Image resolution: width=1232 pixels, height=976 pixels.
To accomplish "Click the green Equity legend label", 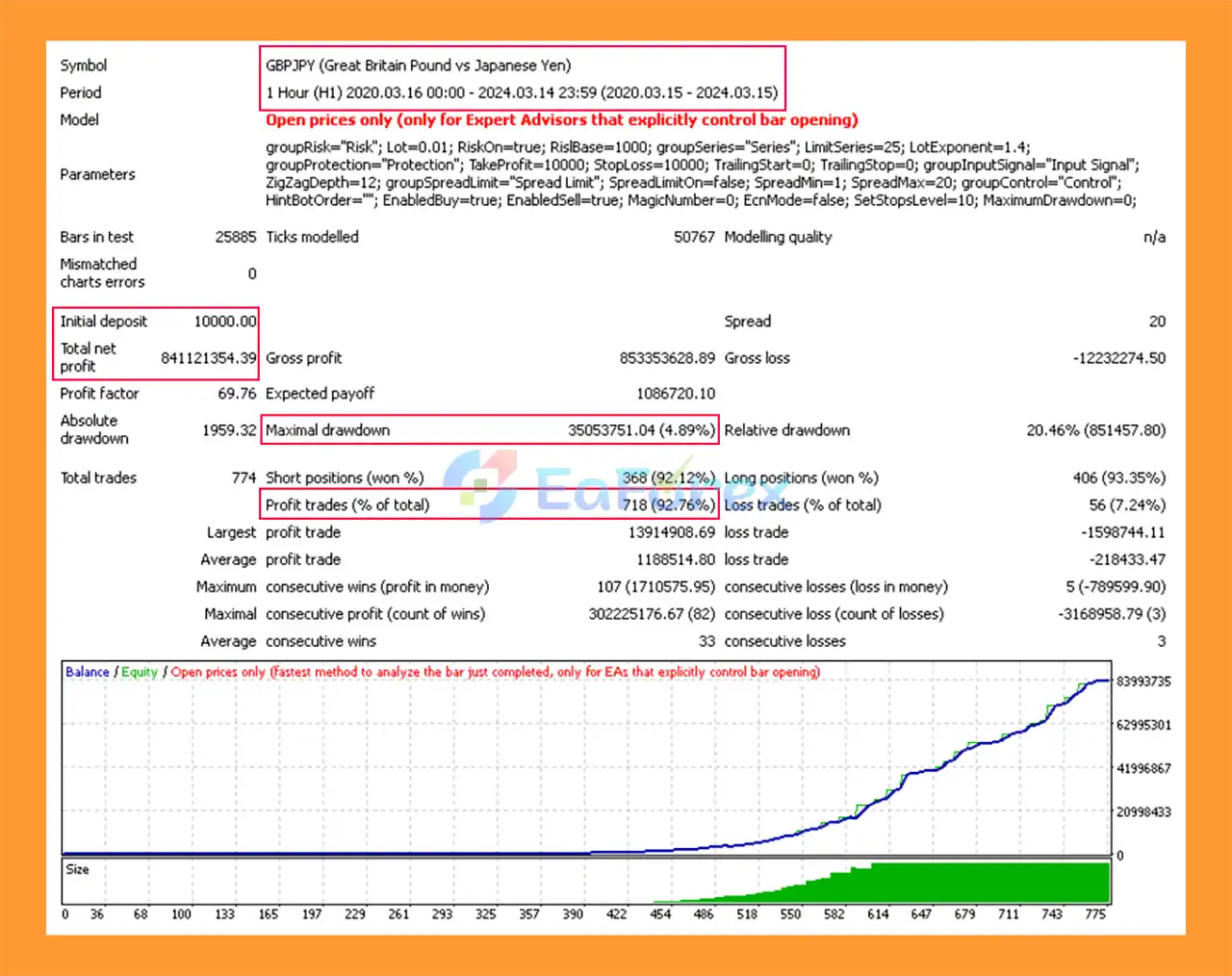I will (x=140, y=672).
